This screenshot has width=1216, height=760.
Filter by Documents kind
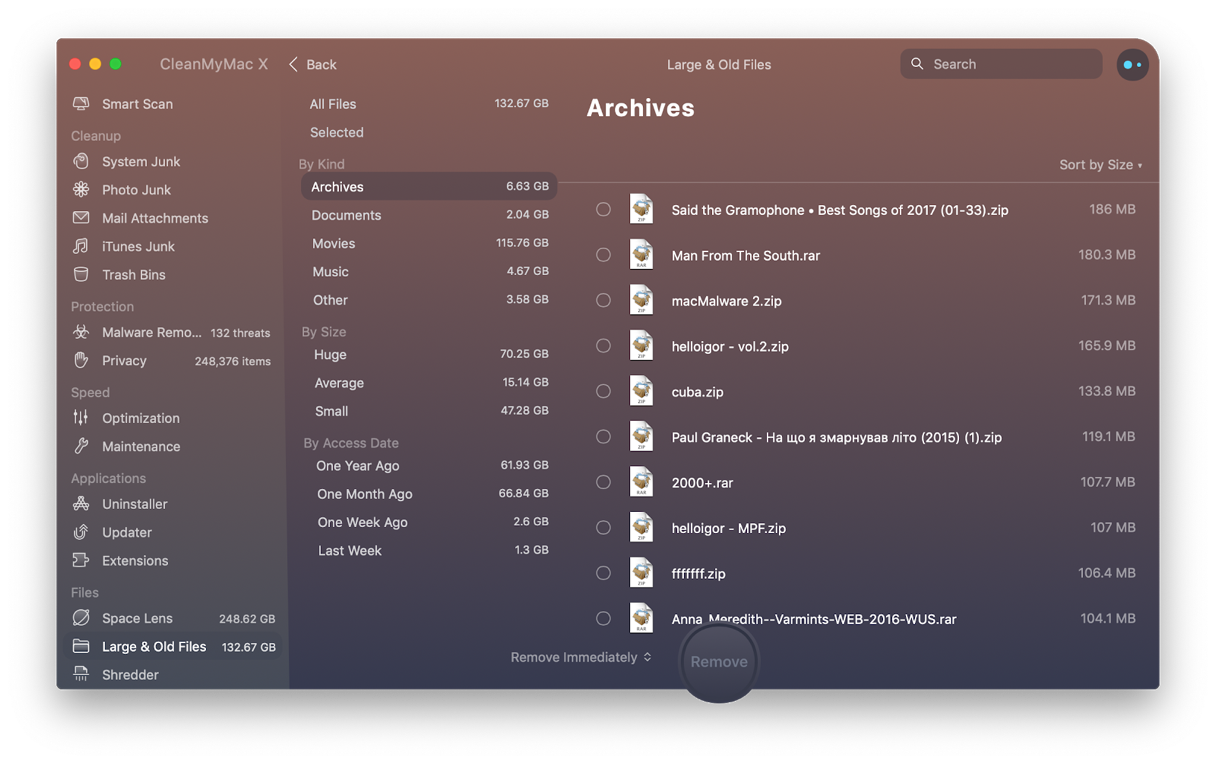tap(428, 215)
